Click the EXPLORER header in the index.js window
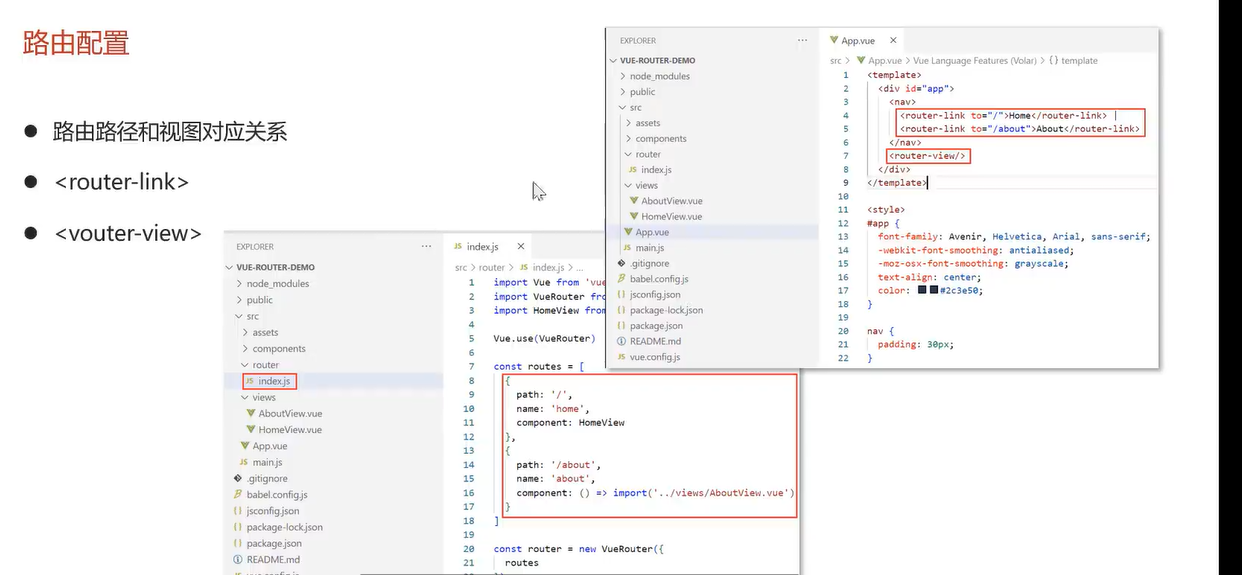This screenshot has width=1242, height=575. tap(255, 246)
